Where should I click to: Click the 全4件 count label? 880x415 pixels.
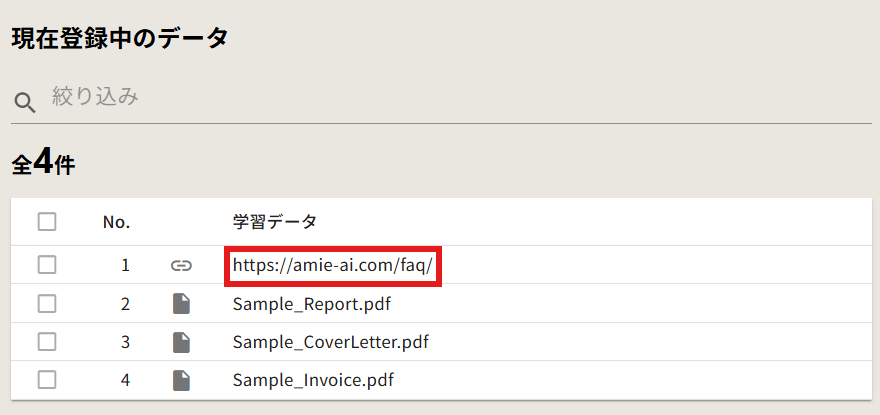(x=43, y=163)
